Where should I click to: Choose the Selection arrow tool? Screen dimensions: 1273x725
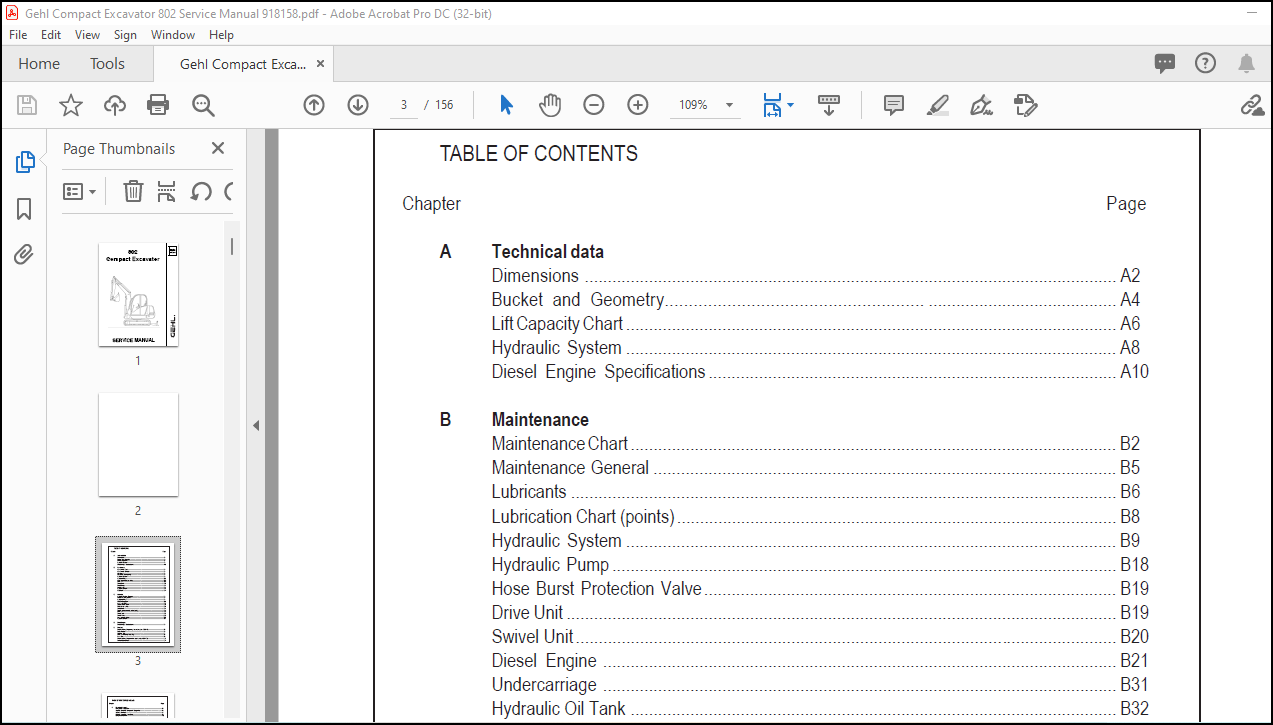[x=506, y=105]
